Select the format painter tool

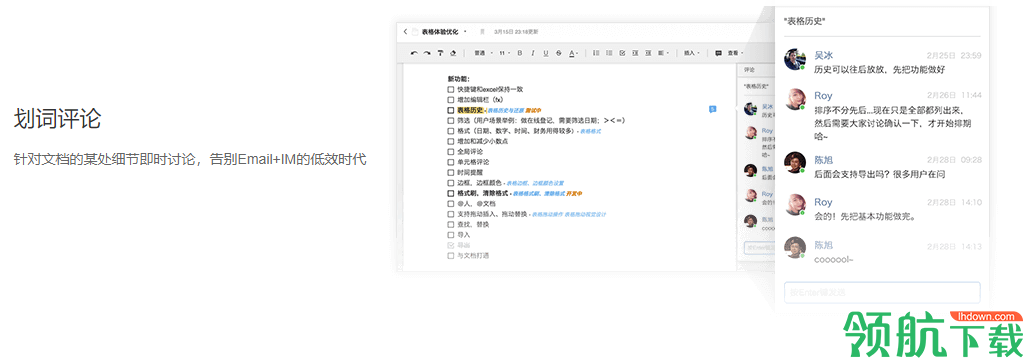click(440, 53)
